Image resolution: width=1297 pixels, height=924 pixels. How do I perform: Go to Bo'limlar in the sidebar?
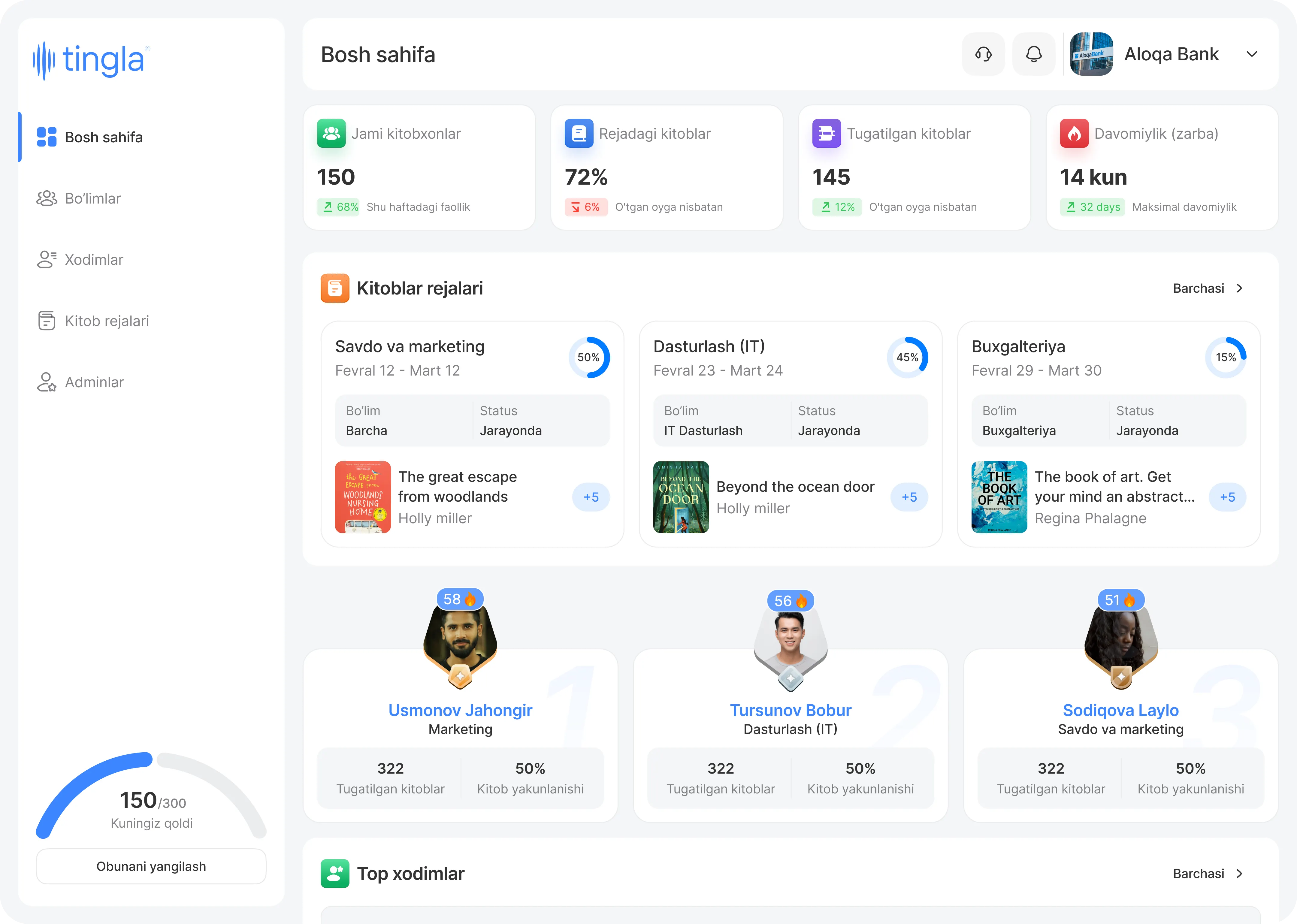tap(93, 198)
